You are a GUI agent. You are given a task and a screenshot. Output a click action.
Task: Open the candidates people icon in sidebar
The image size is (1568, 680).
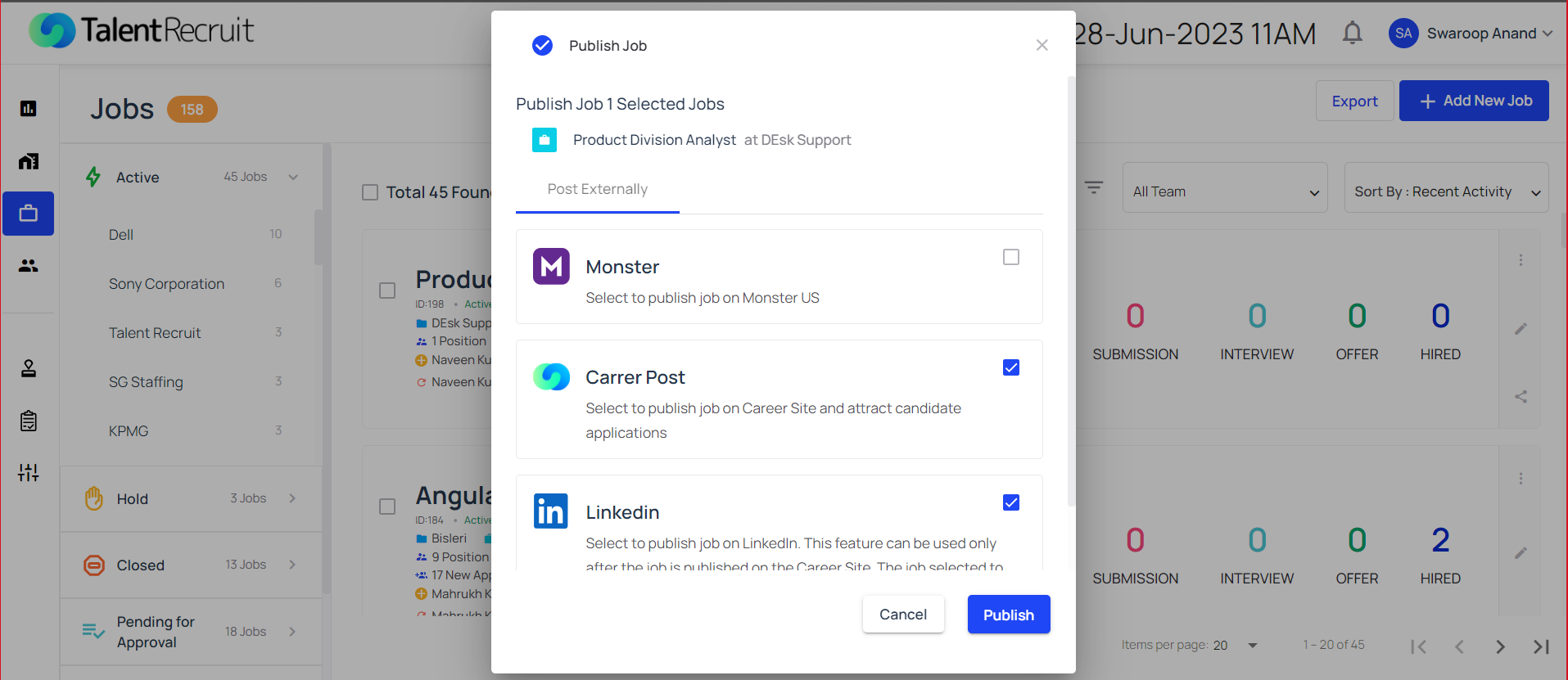click(x=29, y=265)
